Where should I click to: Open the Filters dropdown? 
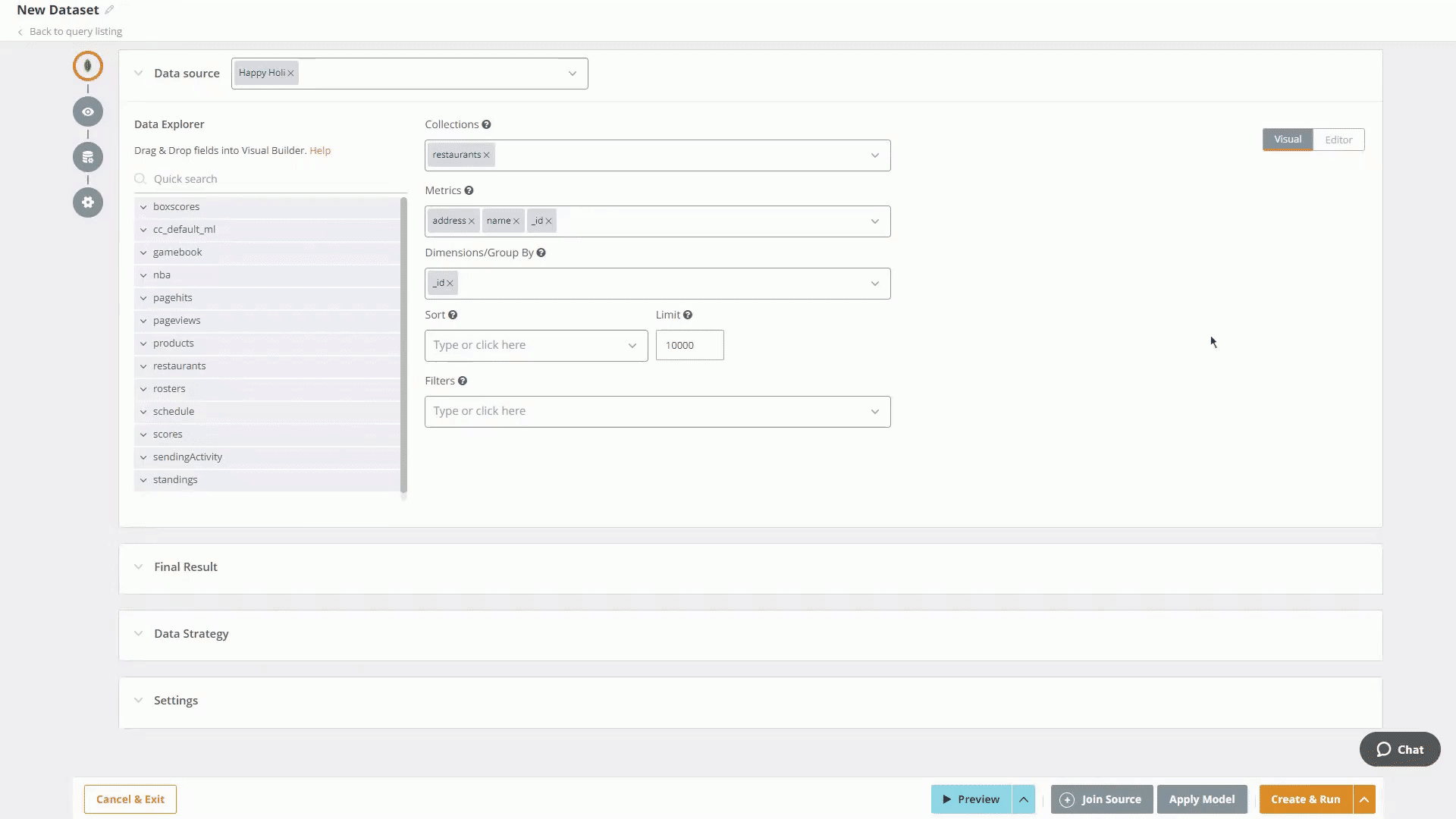tap(657, 412)
